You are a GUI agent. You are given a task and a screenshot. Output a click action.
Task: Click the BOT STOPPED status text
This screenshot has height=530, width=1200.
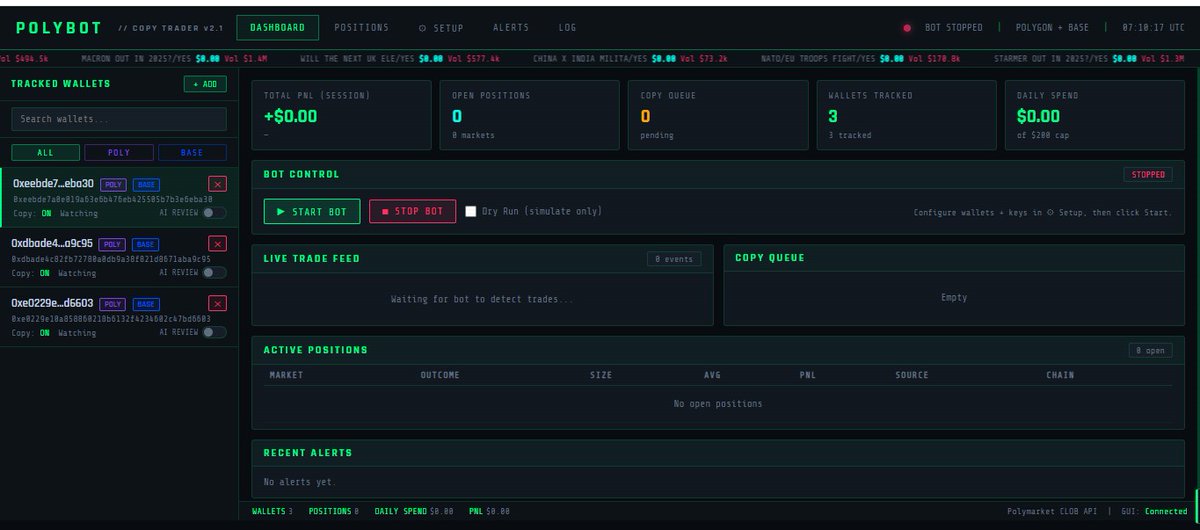(953, 28)
